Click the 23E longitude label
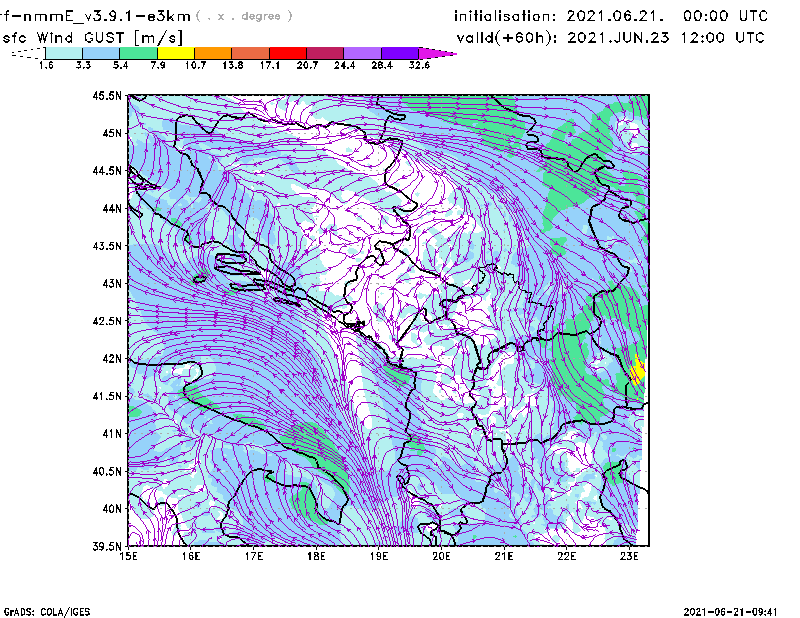 pyautogui.click(x=629, y=556)
